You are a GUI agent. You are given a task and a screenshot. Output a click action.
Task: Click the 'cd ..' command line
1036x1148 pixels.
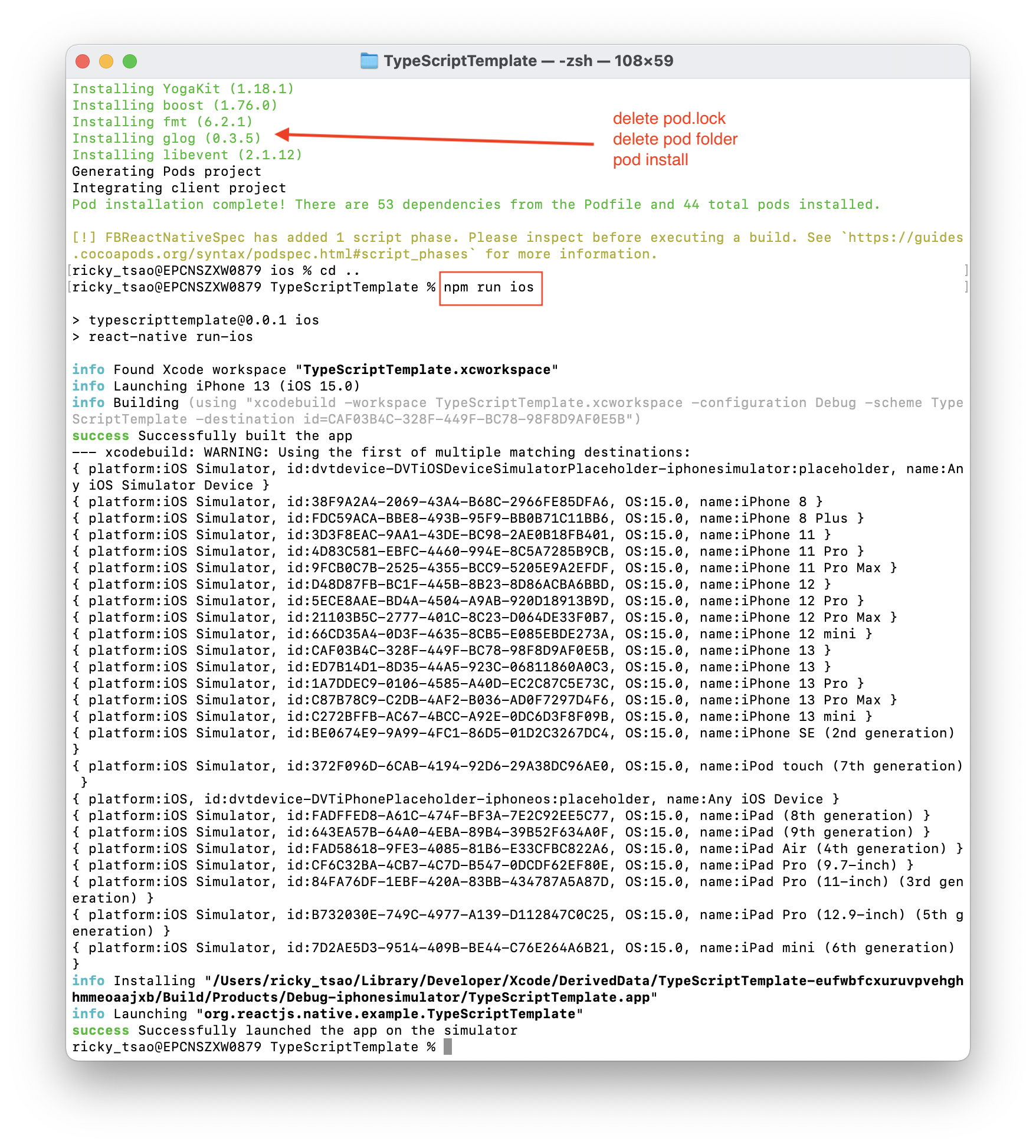pos(216,270)
